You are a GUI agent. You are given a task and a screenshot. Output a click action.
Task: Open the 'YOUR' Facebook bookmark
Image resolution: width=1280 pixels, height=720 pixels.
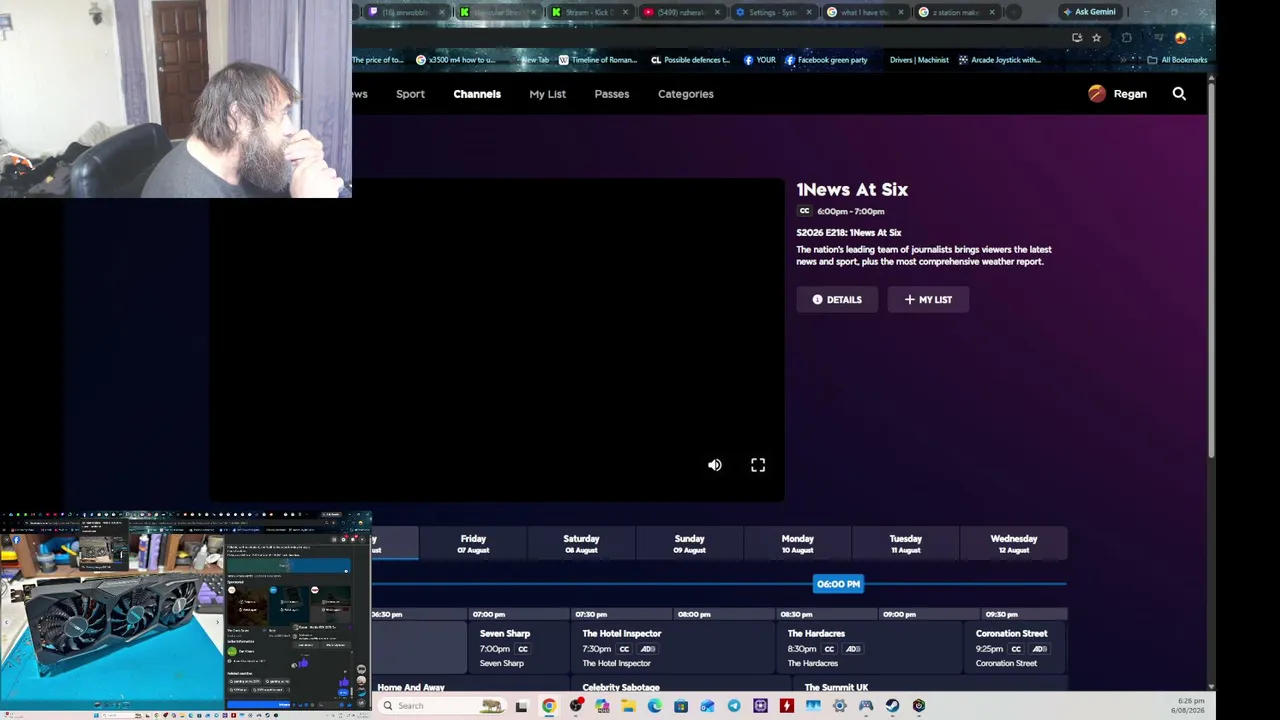[x=760, y=60]
